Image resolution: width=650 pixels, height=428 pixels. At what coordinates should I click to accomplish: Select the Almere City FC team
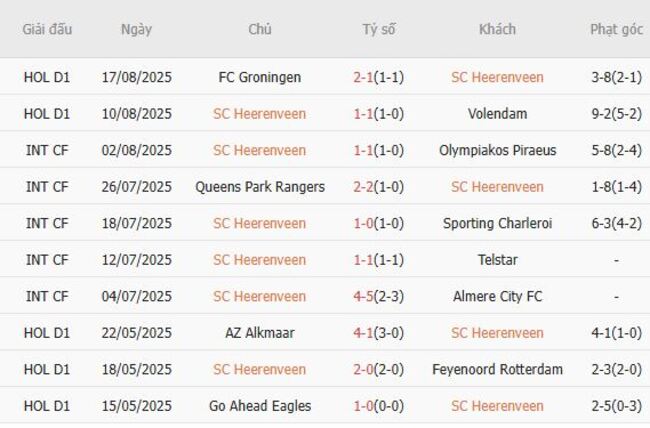click(497, 296)
